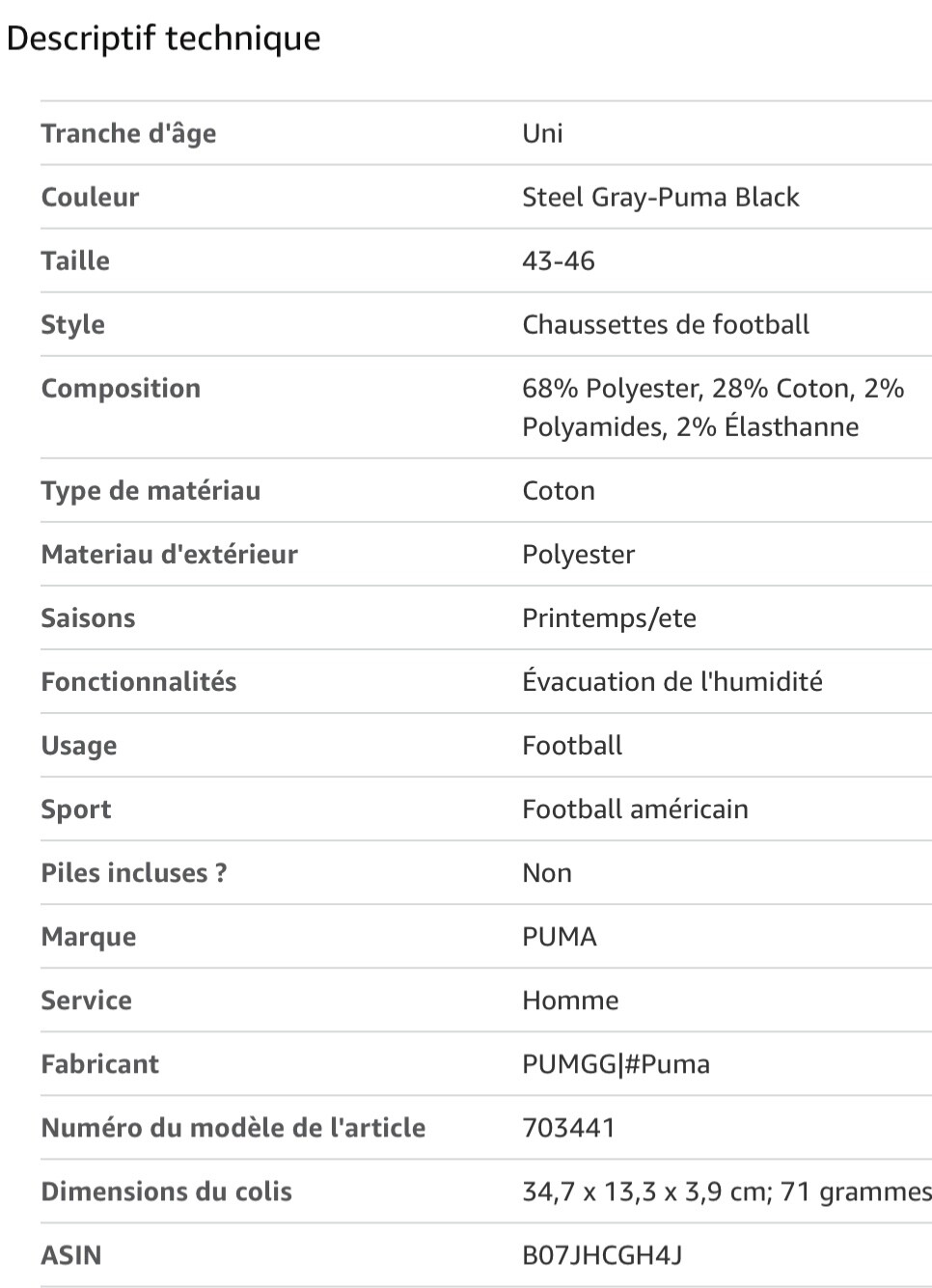Click the Football américain sport value
Screen dimensions: 932x1288
(635, 808)
